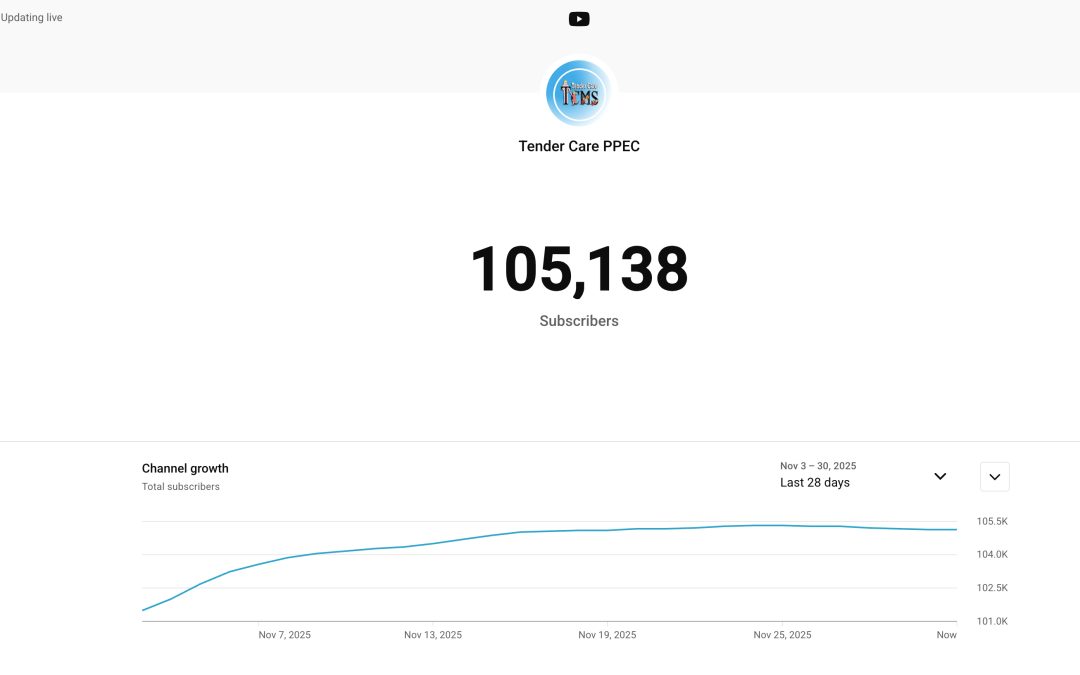This screenshot has height=675, width=1080.
Task: Click the 101.0K y-axis value
Action: [x=992, y=621]
